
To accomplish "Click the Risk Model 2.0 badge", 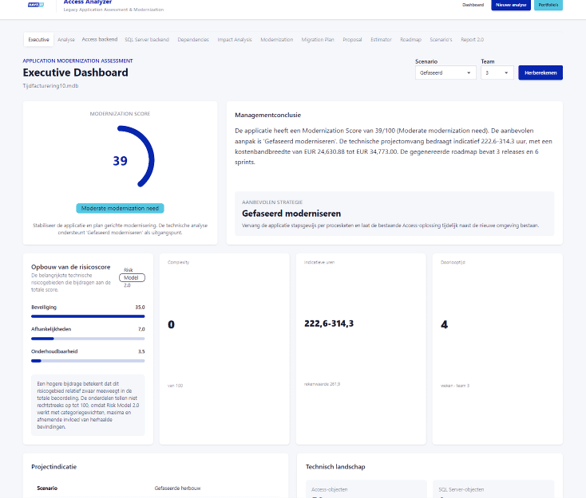I will point(132,278).
